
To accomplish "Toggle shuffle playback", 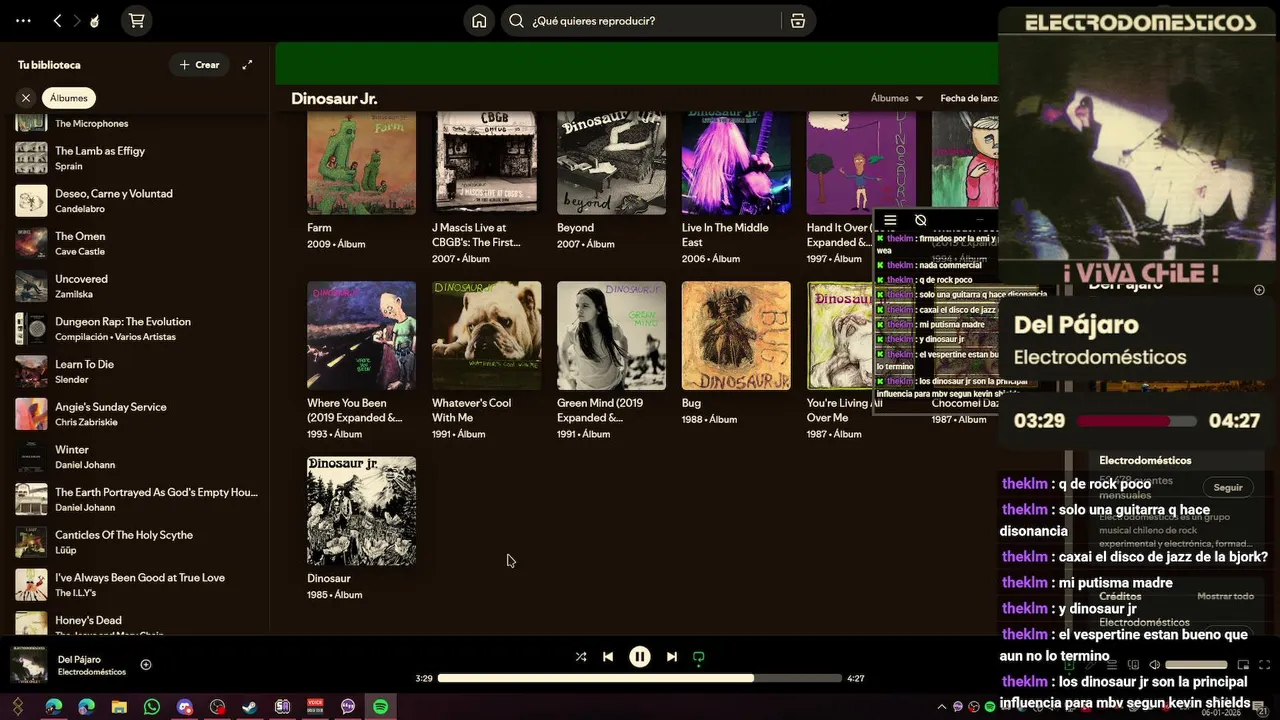I will point(581,657).
